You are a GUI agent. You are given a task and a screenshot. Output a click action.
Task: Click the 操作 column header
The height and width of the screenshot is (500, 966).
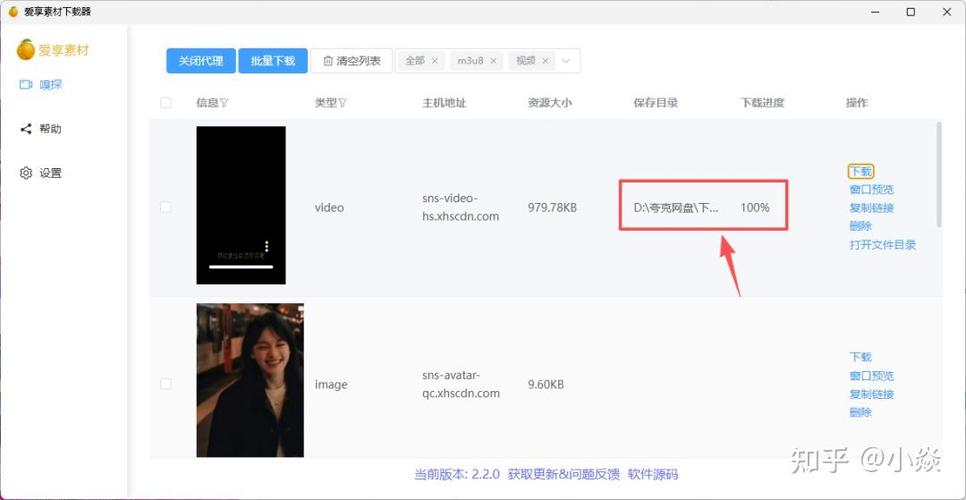point(856,103)
